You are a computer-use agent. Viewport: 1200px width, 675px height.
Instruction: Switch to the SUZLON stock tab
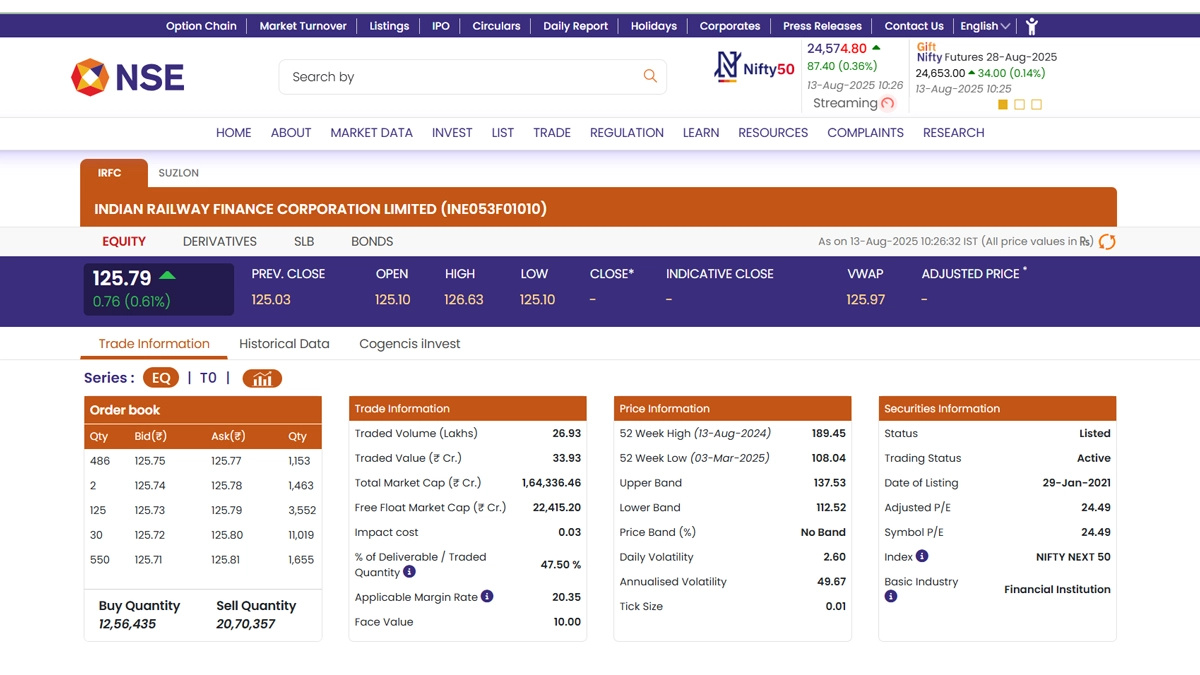(x=179, y=173)
